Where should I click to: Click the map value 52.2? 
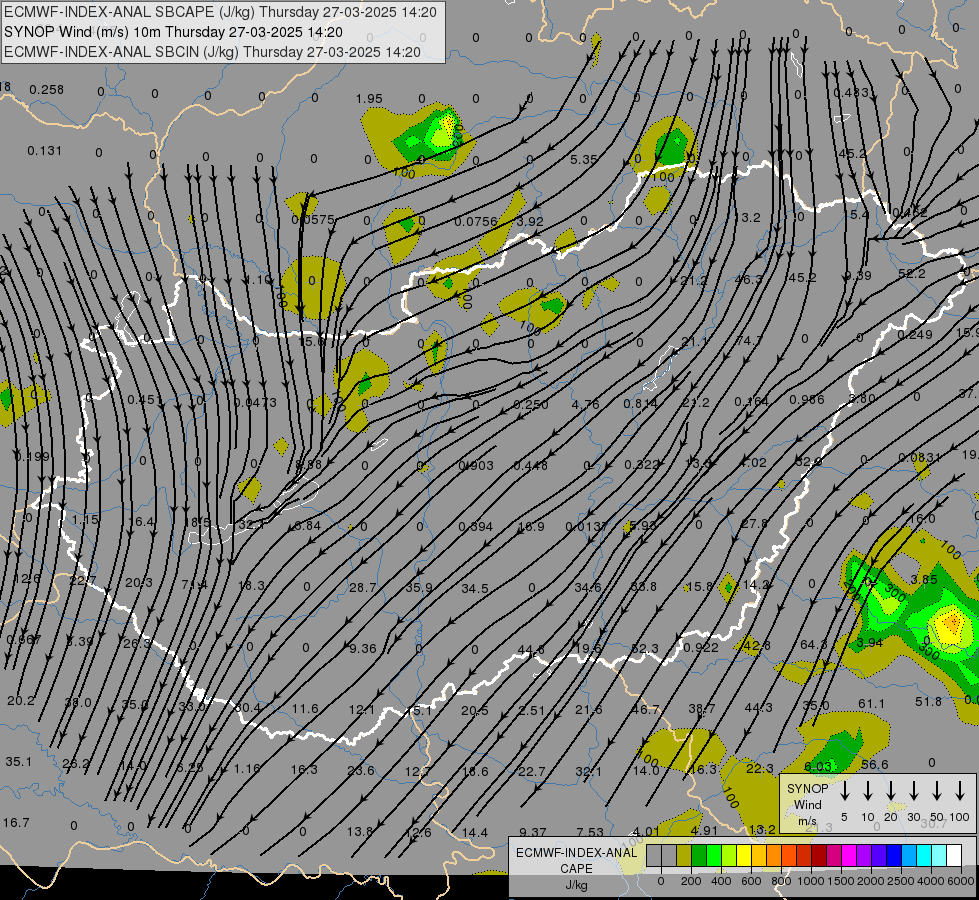click(x=912, y=274)
